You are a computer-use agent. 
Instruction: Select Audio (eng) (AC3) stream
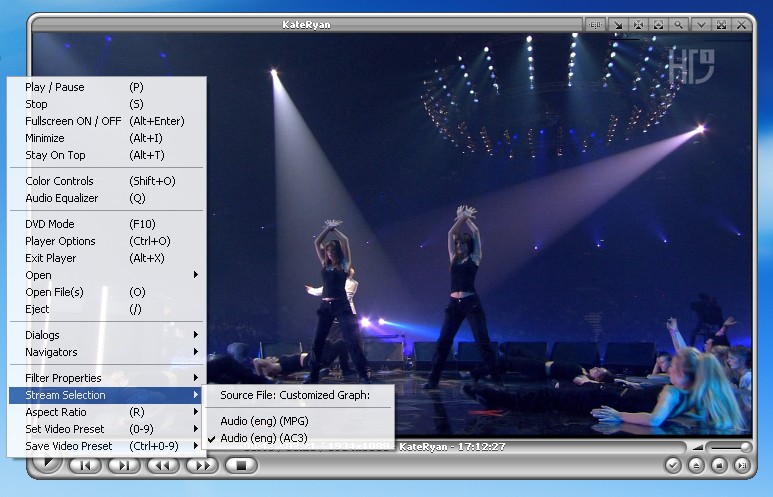[x=300, y=438]
